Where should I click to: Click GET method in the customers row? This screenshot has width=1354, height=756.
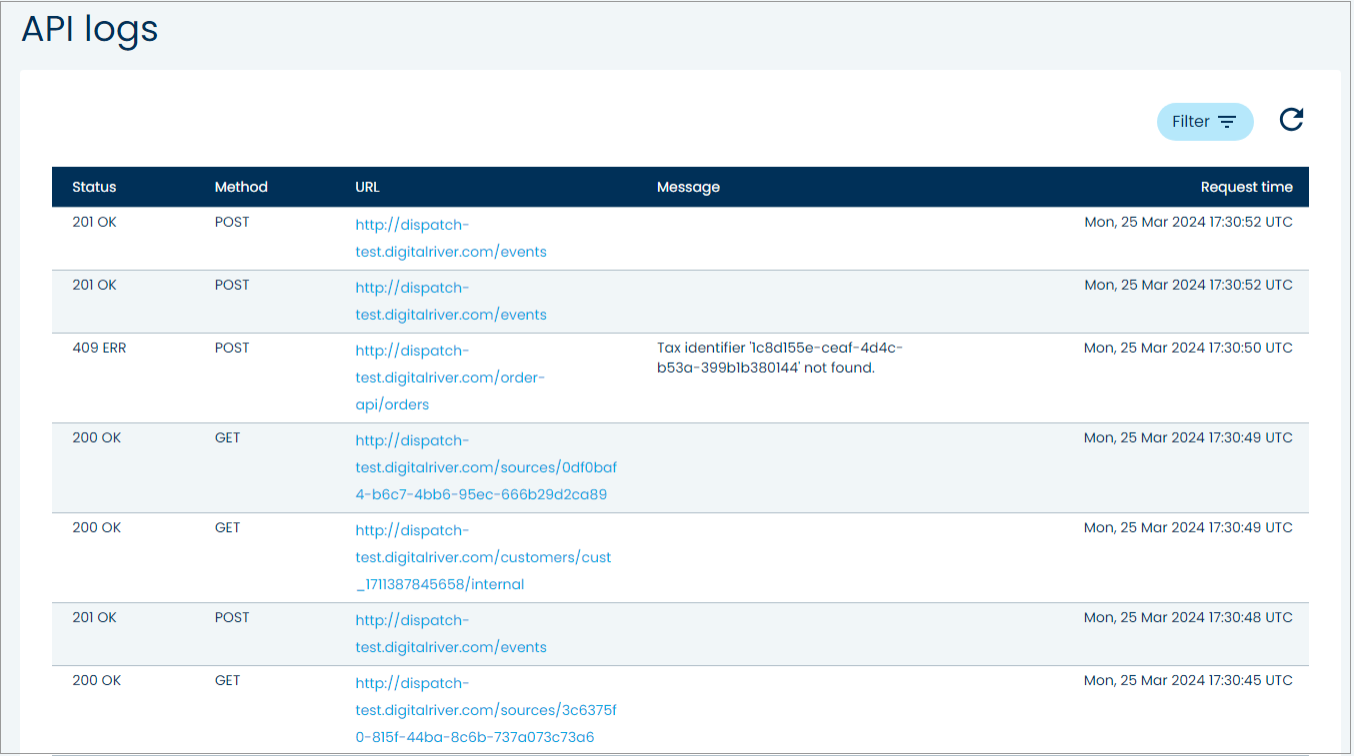[227, 528]
